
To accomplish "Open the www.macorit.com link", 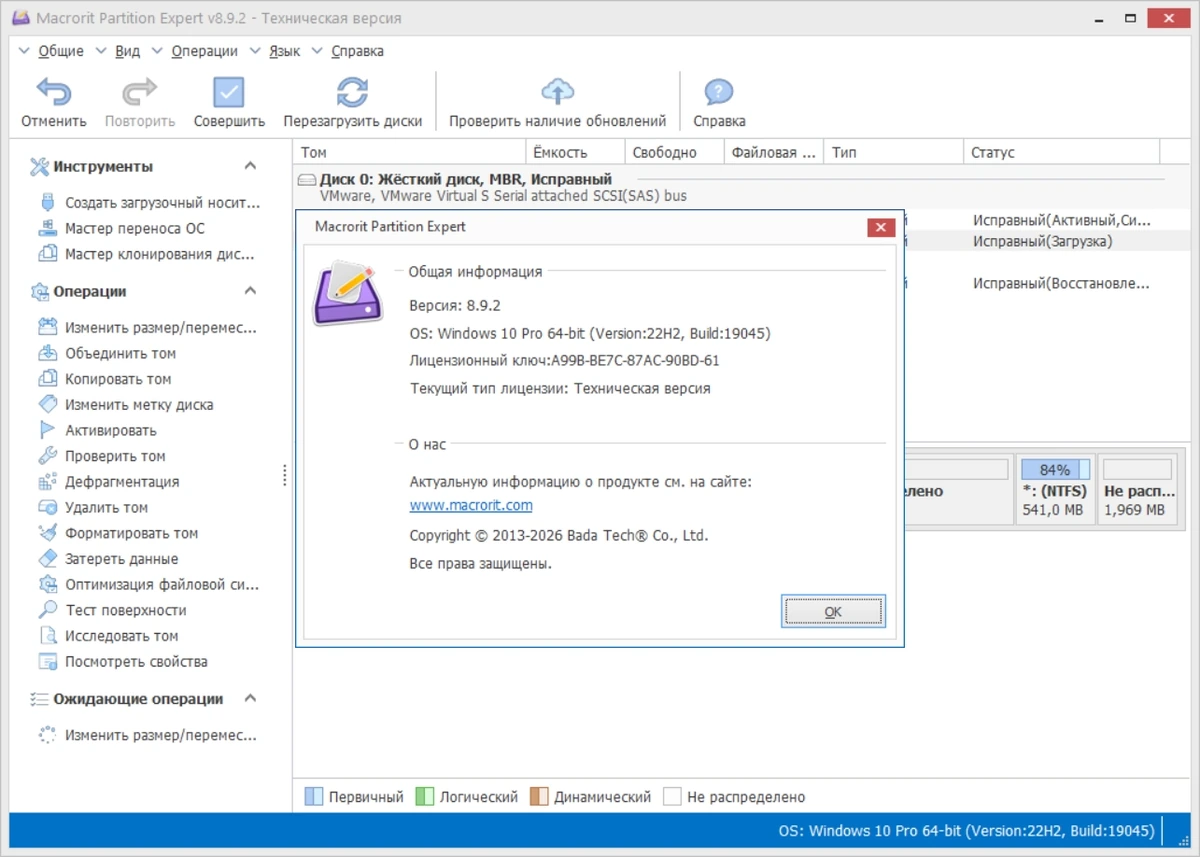I will coord(471,505).
